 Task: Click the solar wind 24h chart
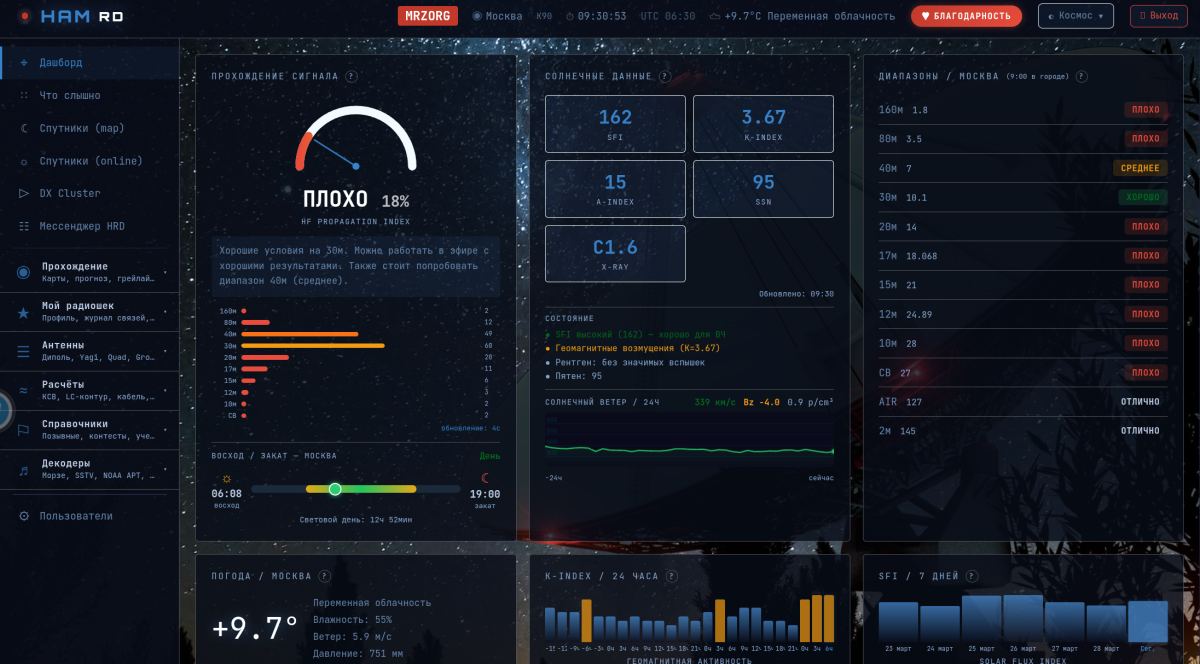click(x=689, y=441)
